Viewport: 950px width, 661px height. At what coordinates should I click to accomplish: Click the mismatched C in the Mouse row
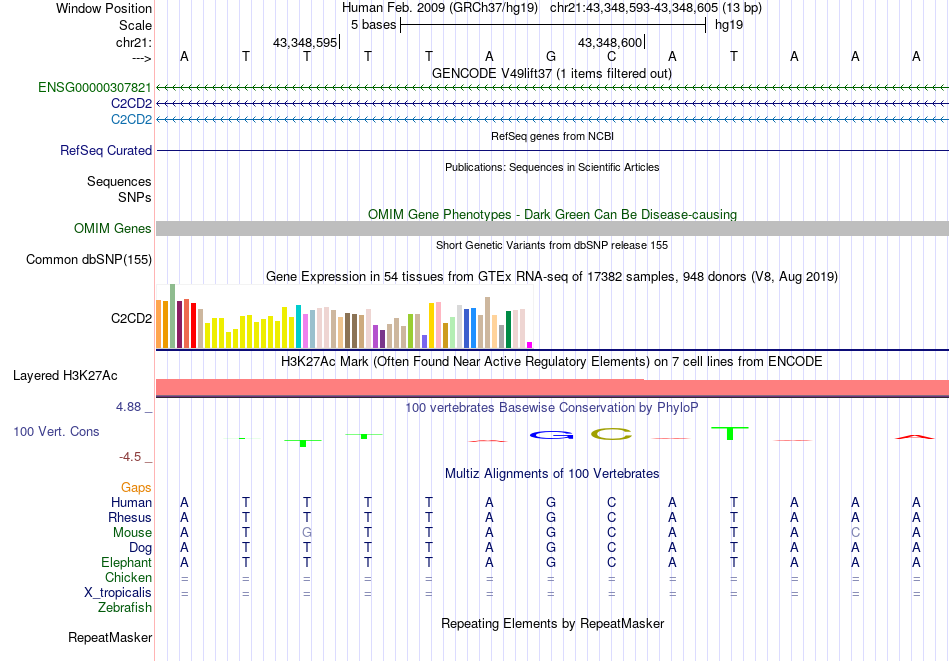tap(855, 533)
